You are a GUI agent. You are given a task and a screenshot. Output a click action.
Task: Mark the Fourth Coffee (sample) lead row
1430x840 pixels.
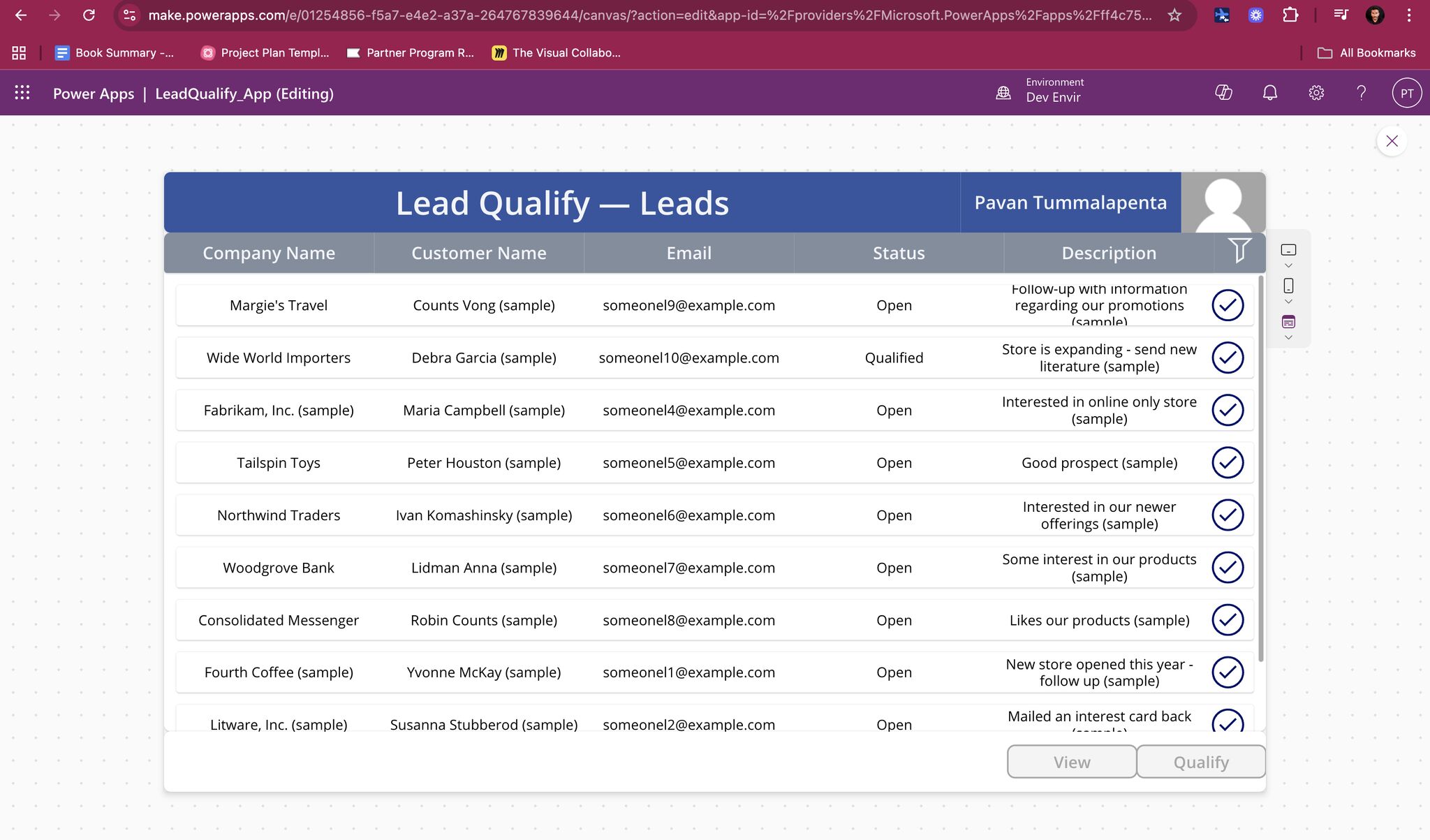tap(1229, 672)
